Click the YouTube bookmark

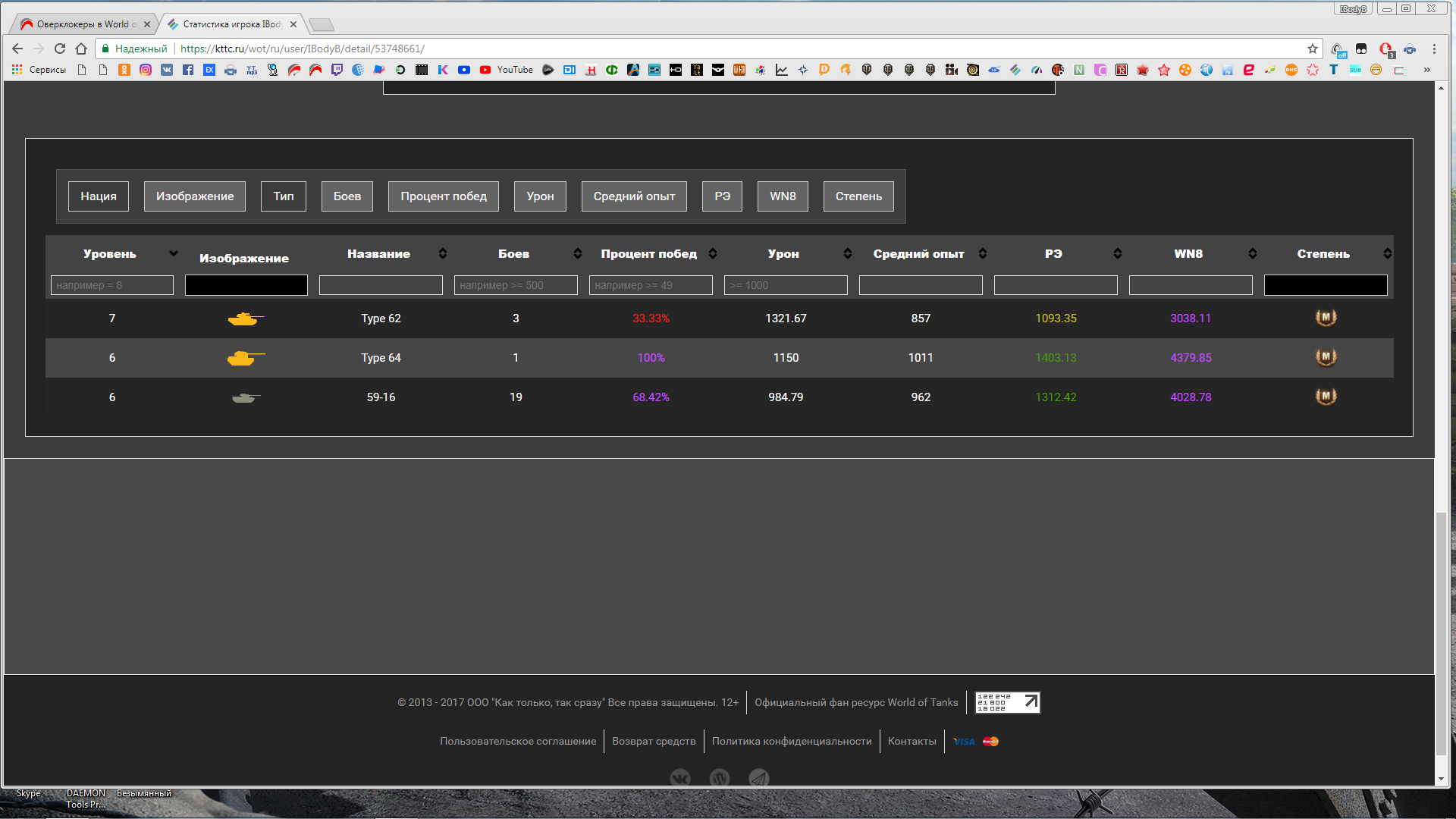507,70
